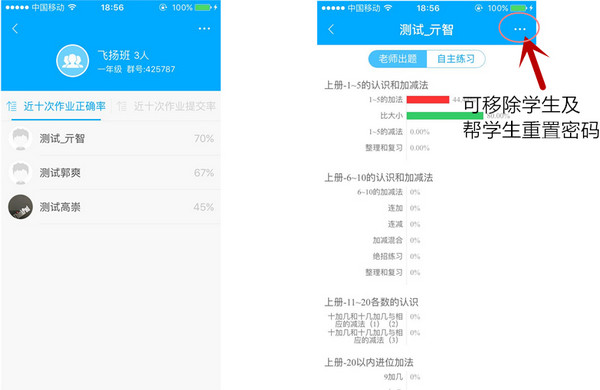Tap the 上册-20以内进位加法 section heading
This screenshot has width=600, height=390.
click(x=369, y=362)
